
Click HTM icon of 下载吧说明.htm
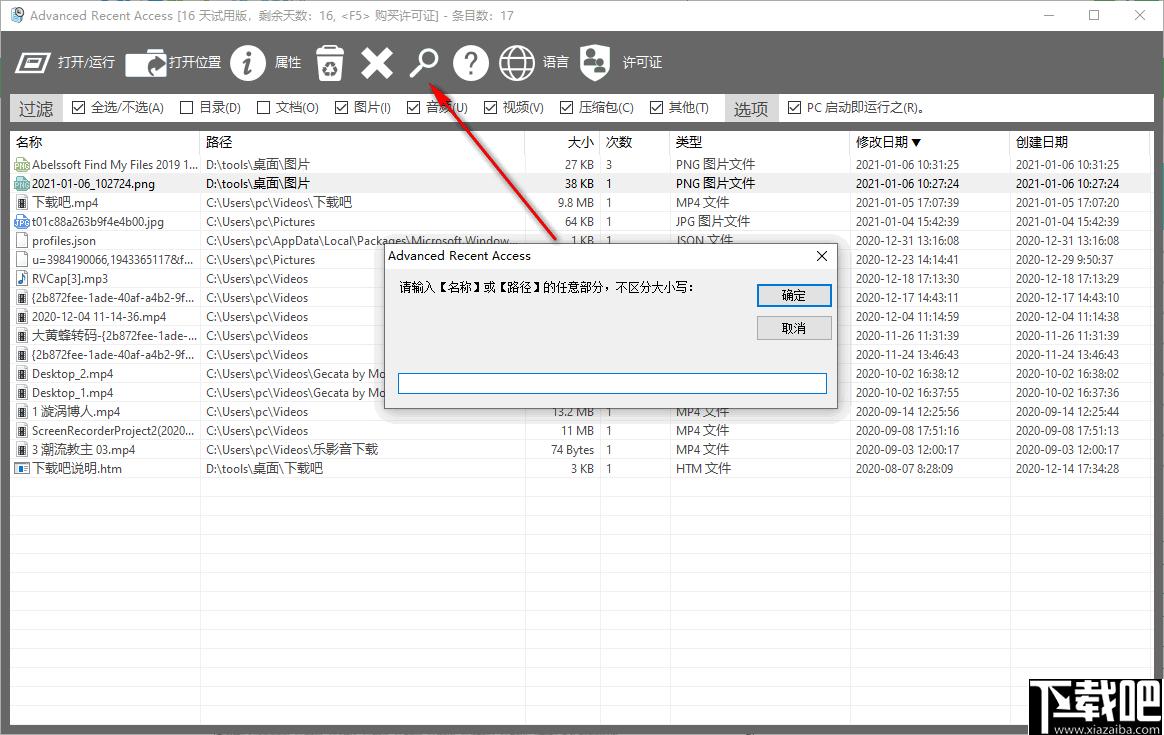22,468
